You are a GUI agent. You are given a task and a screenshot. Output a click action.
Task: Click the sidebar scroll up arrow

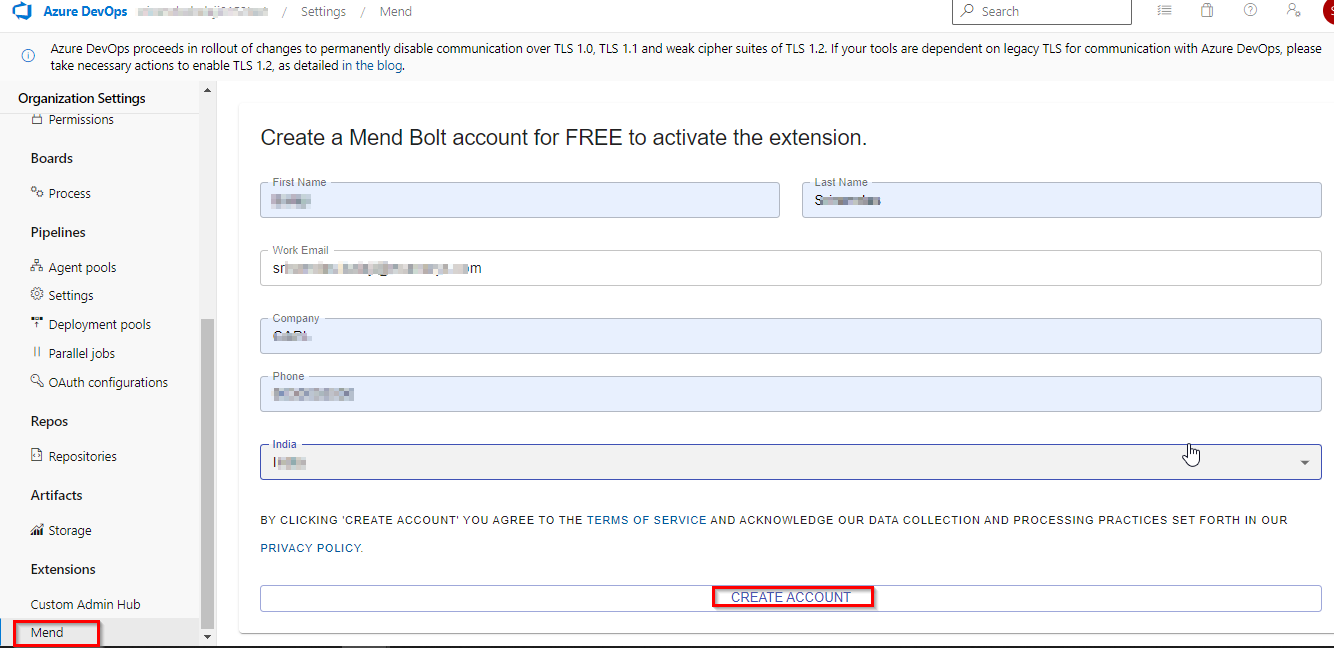pyautogui.click(x=208, y=90)
